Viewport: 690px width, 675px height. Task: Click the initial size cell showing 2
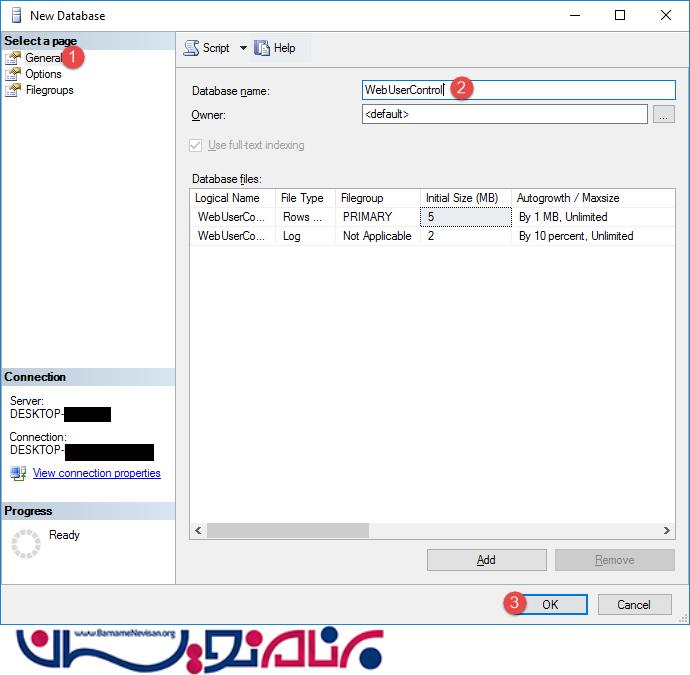[x=466, y=236]
